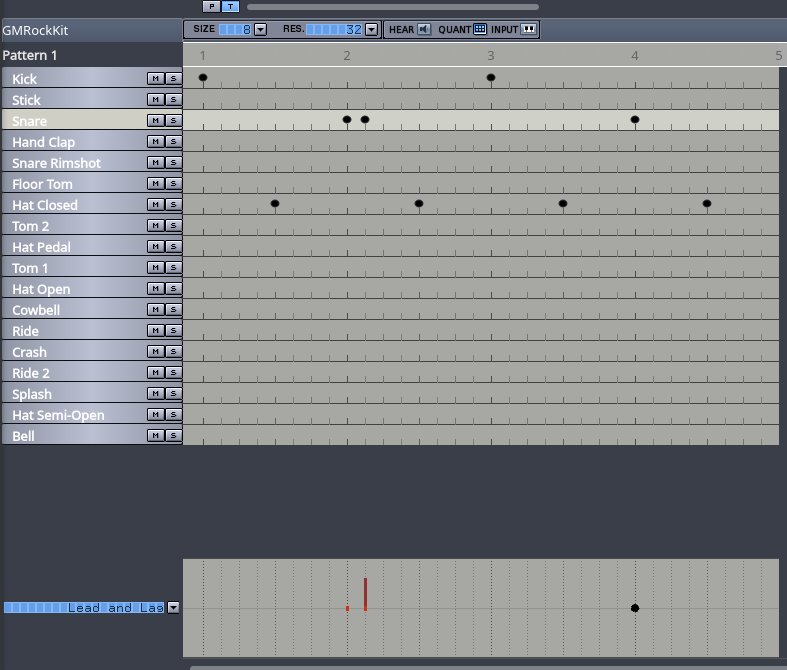
Task: Select the Snare Rimshot instrument name
Action: (x=56, y=163)
